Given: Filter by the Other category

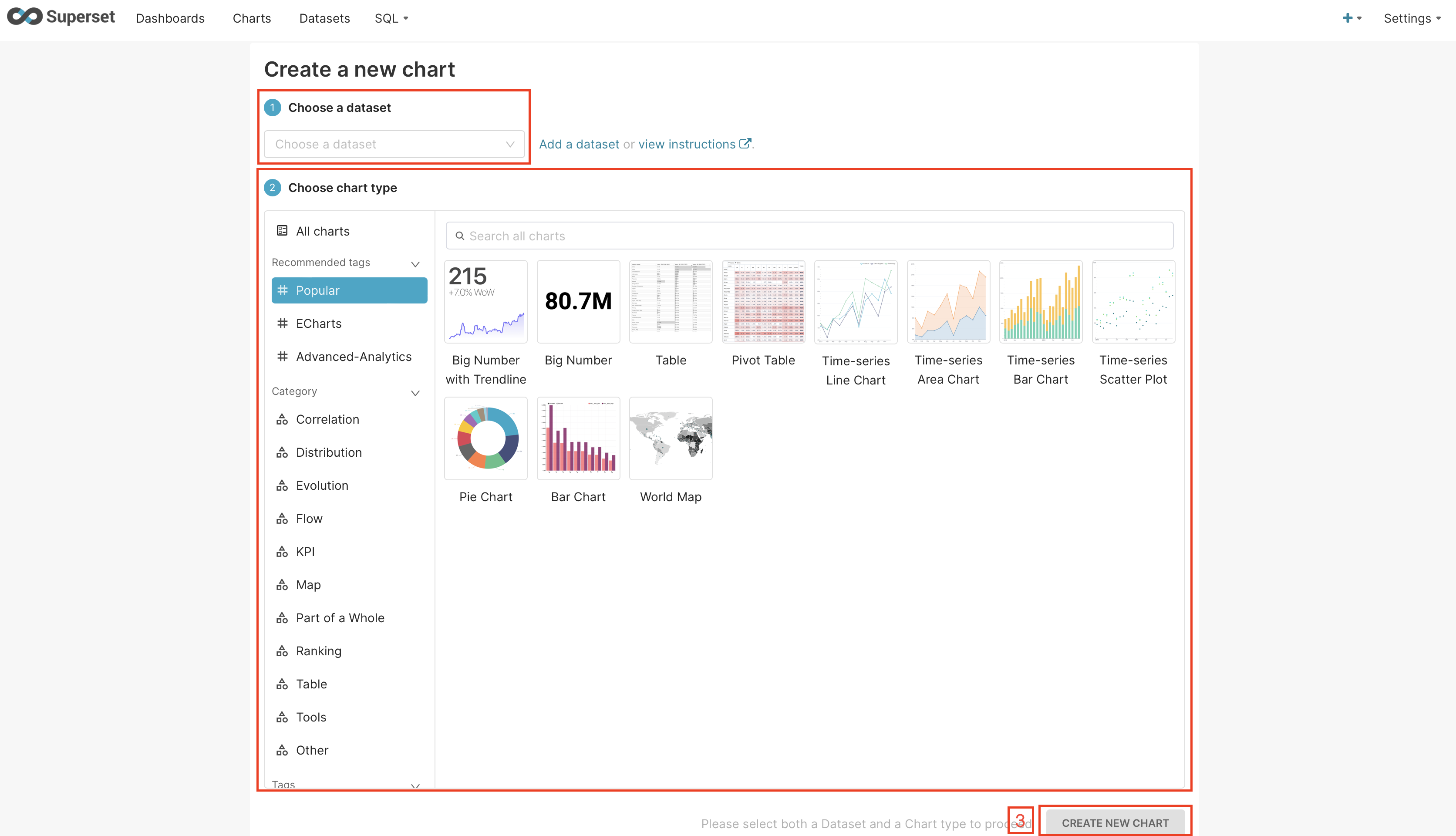Looking at the screenshot, I should (x=349, y=751).
